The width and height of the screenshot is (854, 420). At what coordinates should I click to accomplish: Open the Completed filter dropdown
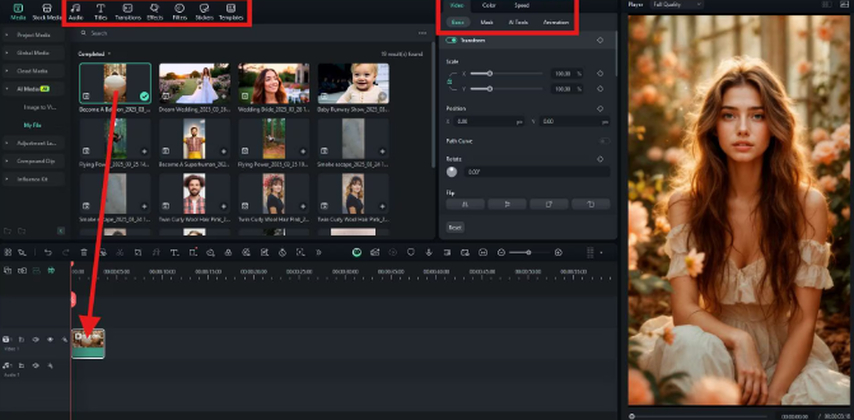[x=94, y=54]
